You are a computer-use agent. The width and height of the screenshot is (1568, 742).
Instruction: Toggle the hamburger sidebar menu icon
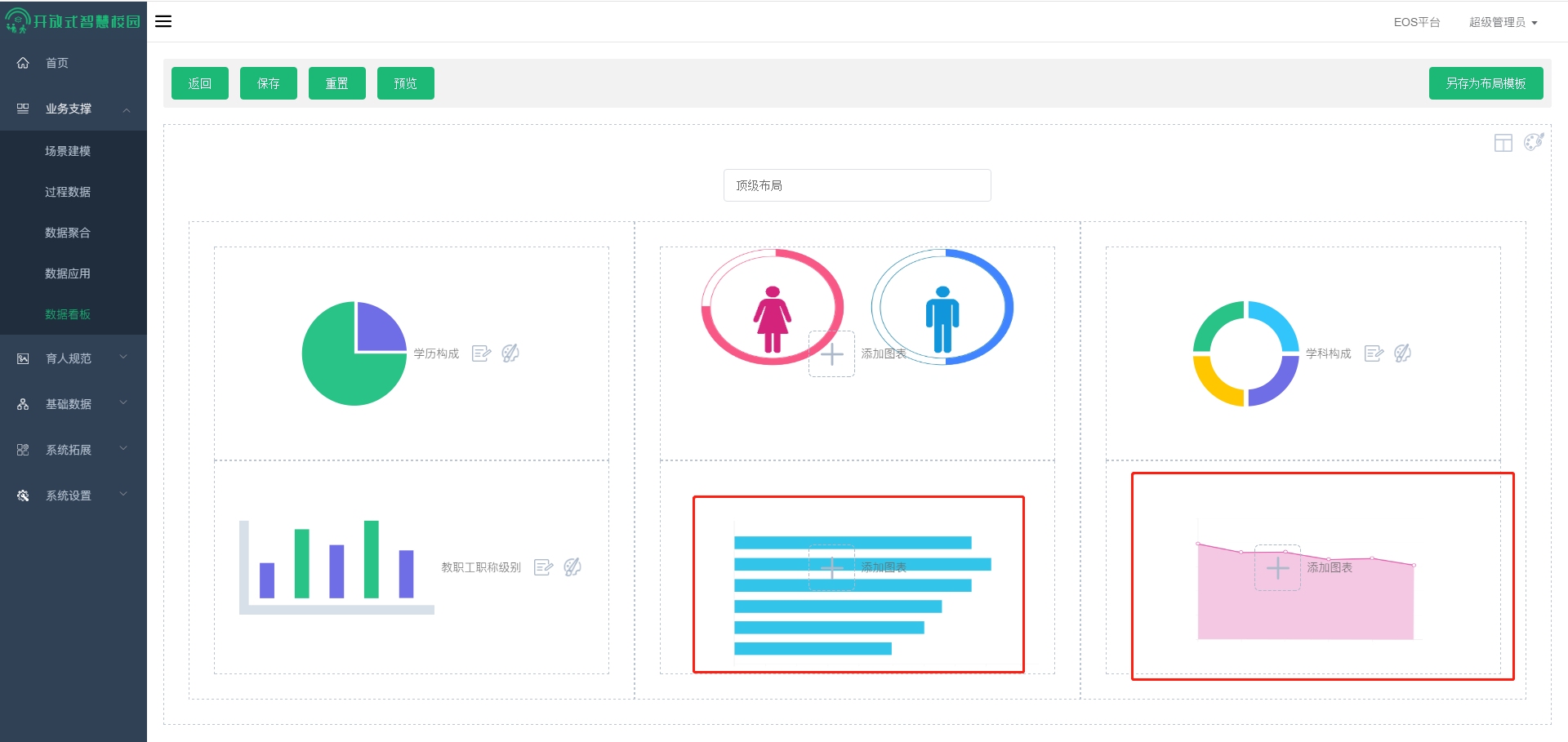tap(163, 21)
